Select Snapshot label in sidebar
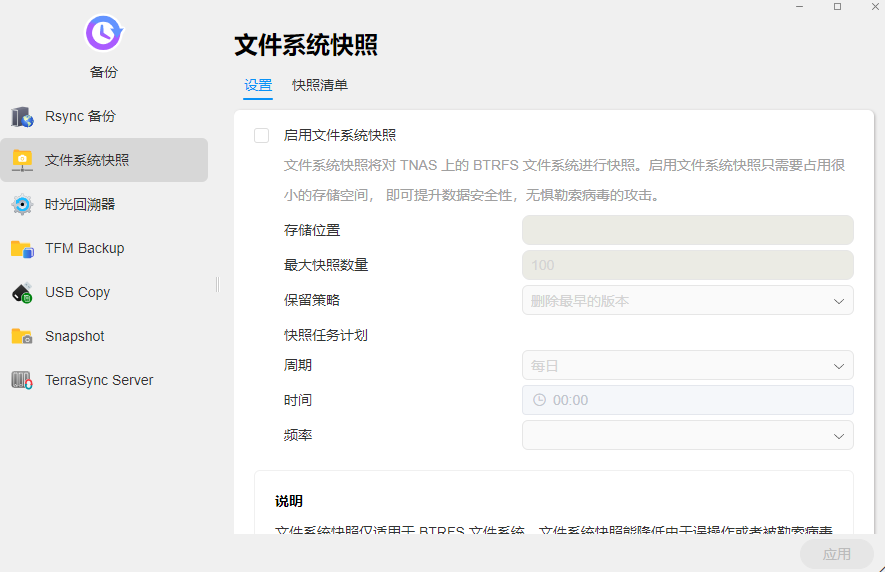Screen dimensions: 885x572 75,337
